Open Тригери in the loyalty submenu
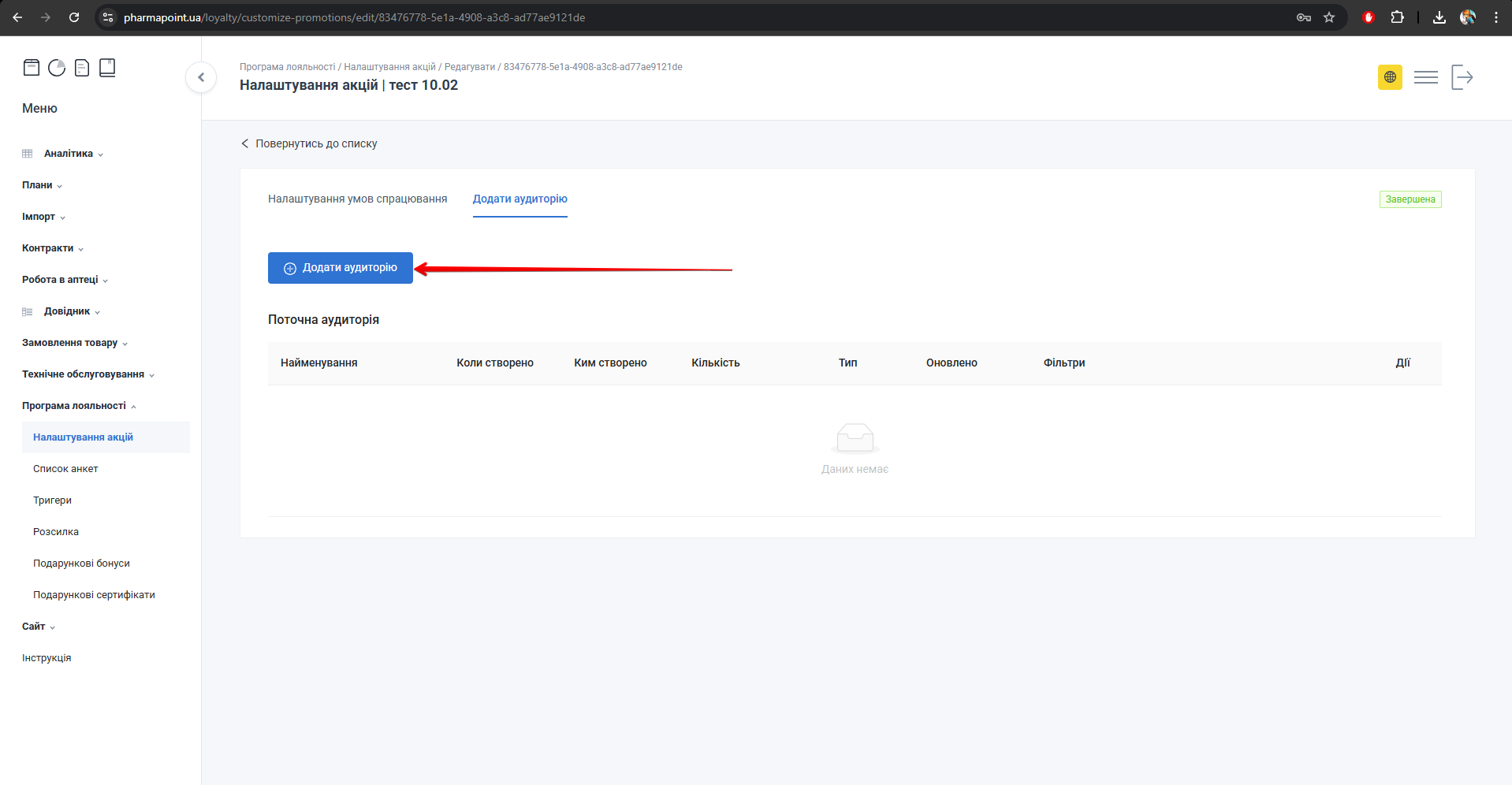 (x=53, y=500)
